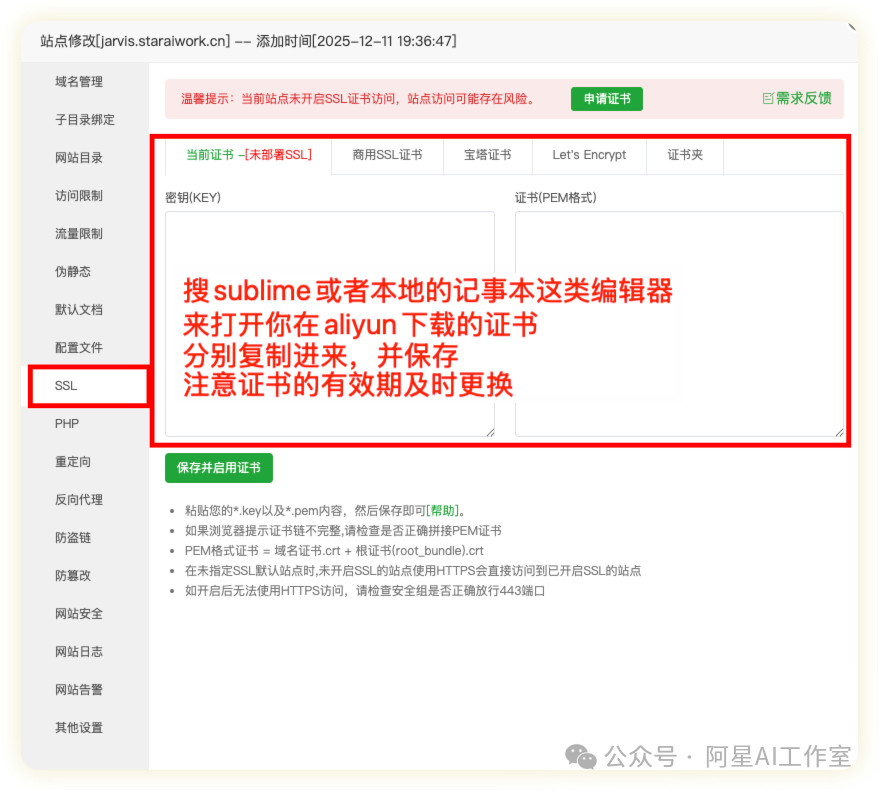The height and width of the screenshot is (791, 879).
Task: Select 流量限制 in the sidebar
Action: [x=78, y=234]
